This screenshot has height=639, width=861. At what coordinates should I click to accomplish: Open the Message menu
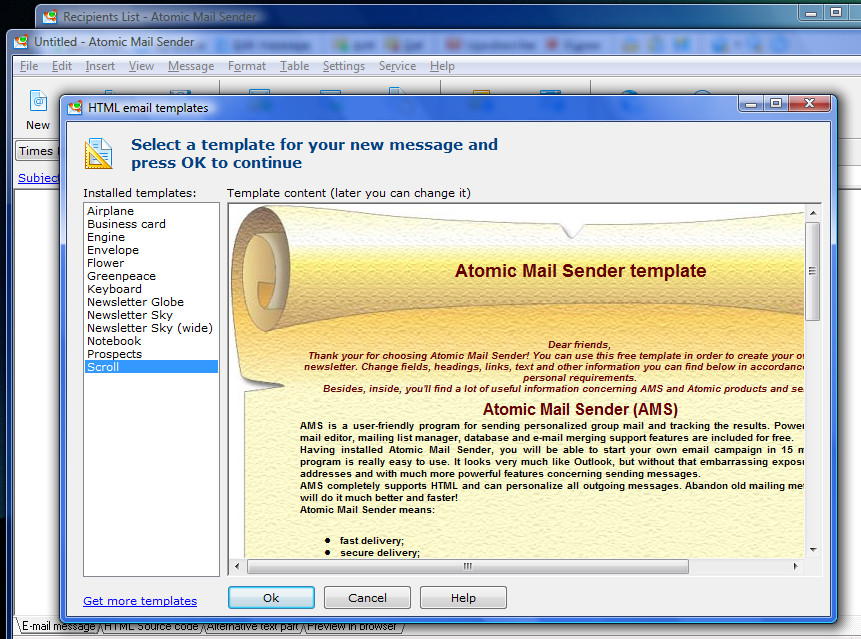click(x=191, y=66)
